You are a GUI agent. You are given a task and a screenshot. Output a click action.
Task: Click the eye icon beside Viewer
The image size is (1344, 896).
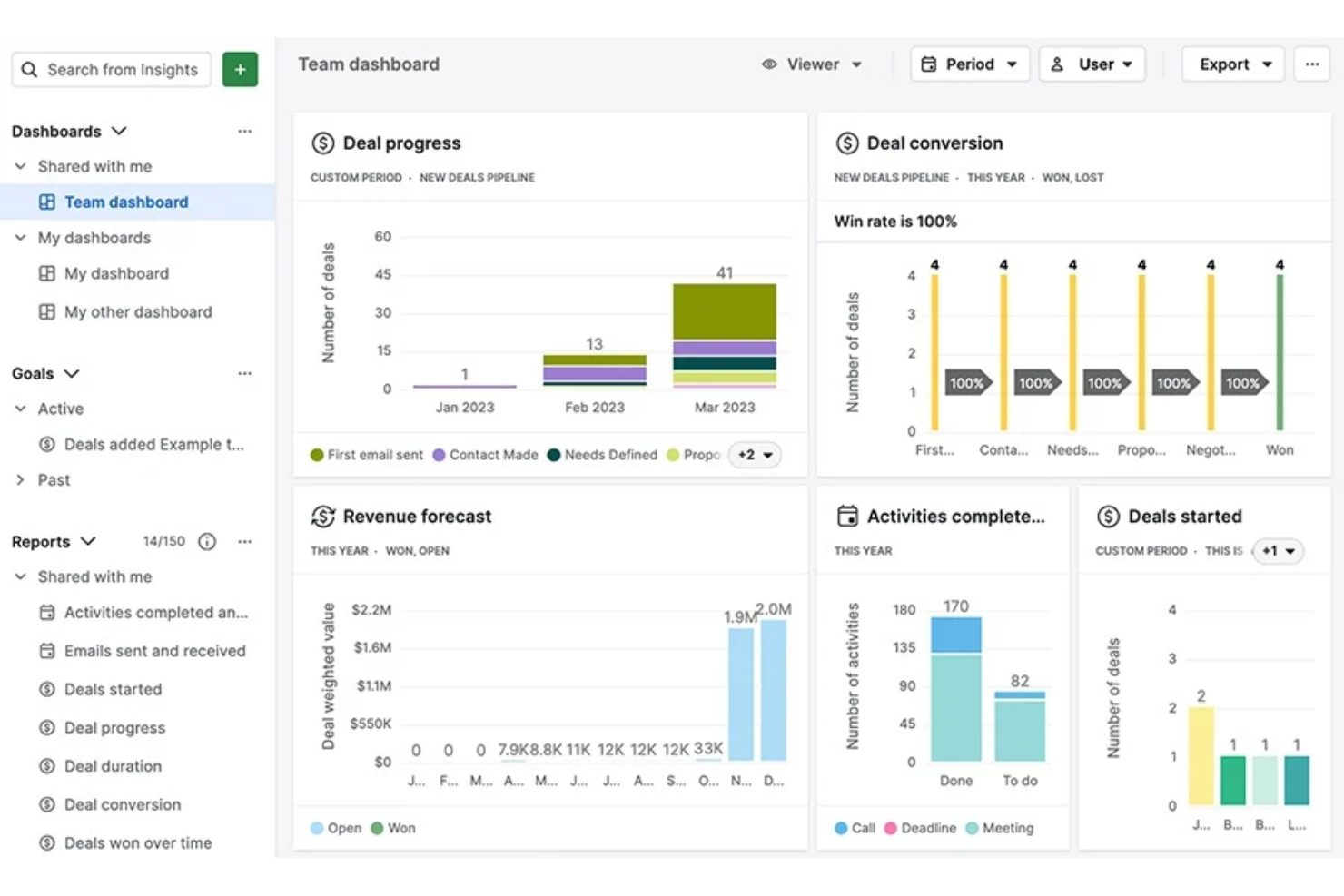pyautogui.click(x=768, y=64)
